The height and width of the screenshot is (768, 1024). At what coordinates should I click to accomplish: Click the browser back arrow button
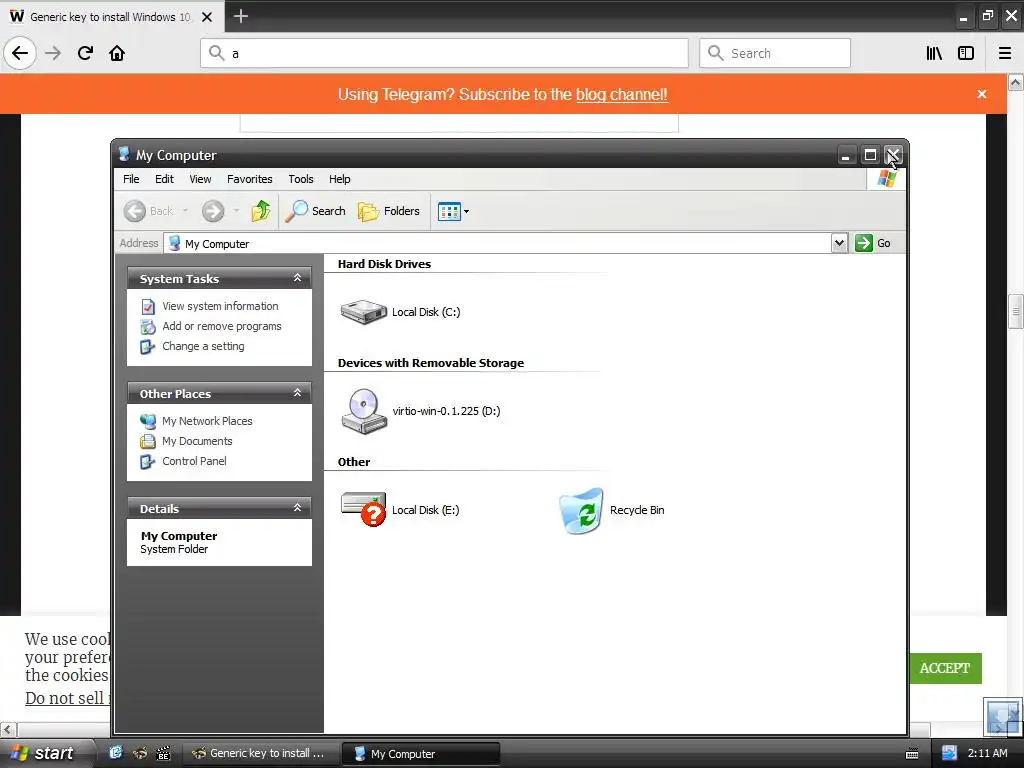20,53
